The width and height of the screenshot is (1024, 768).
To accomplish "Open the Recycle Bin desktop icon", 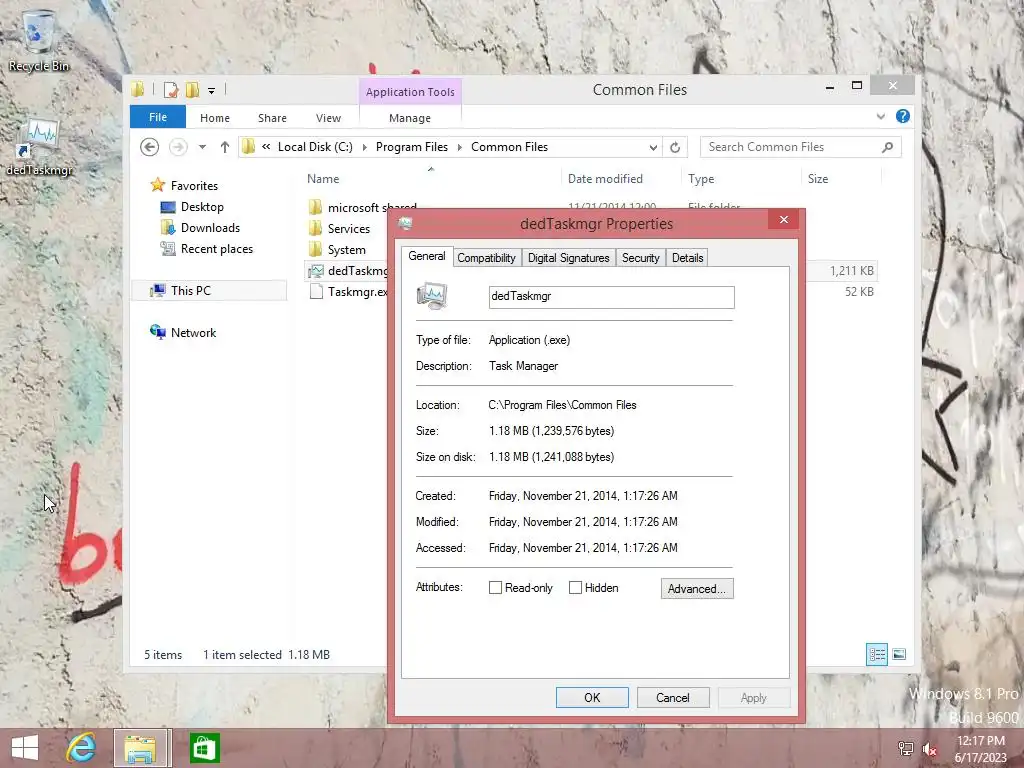I will pos(38,40).
